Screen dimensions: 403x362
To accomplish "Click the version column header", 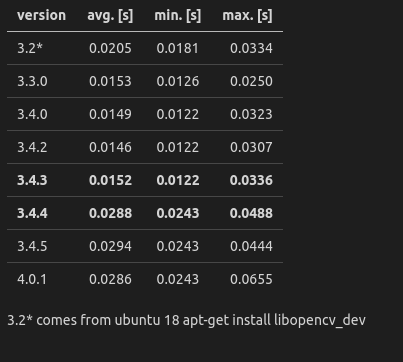I will click(x=41, y=15).
